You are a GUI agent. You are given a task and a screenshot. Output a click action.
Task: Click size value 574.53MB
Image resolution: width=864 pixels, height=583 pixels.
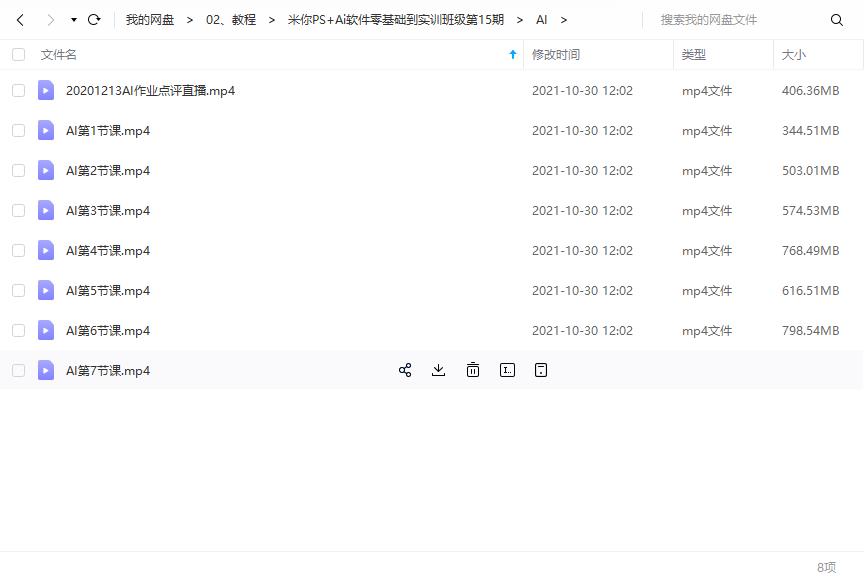(811, 210)
